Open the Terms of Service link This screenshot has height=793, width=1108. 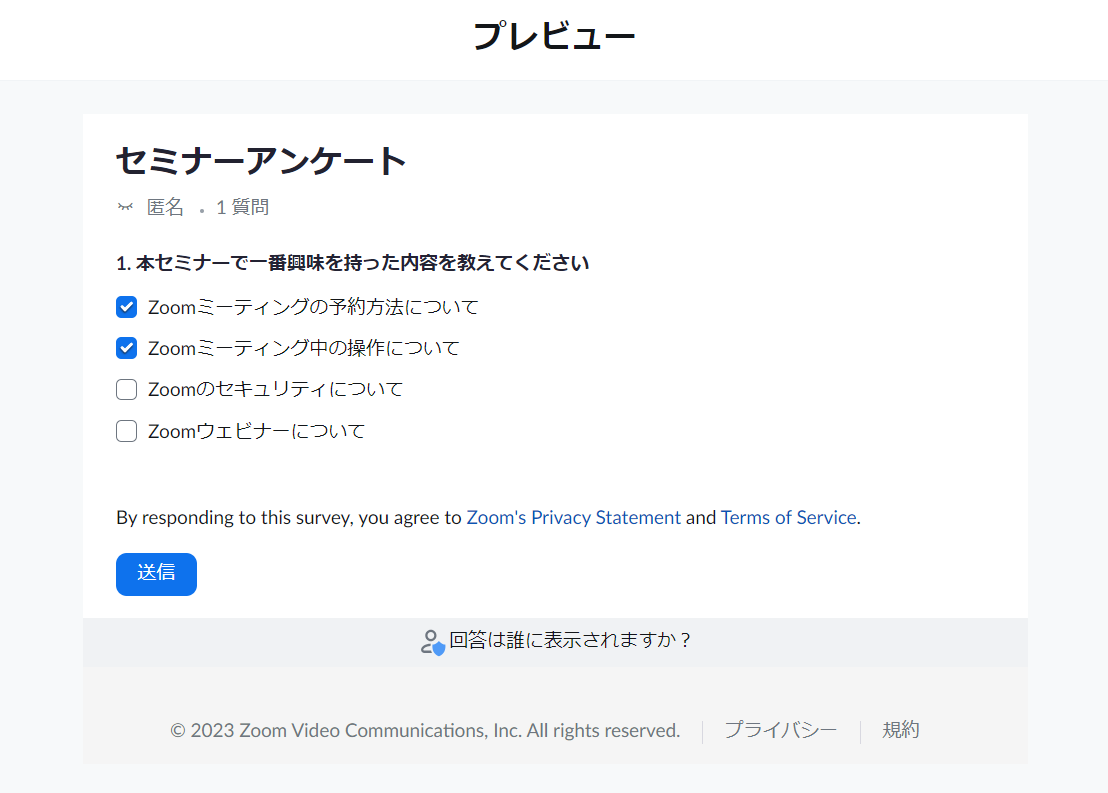788,517
